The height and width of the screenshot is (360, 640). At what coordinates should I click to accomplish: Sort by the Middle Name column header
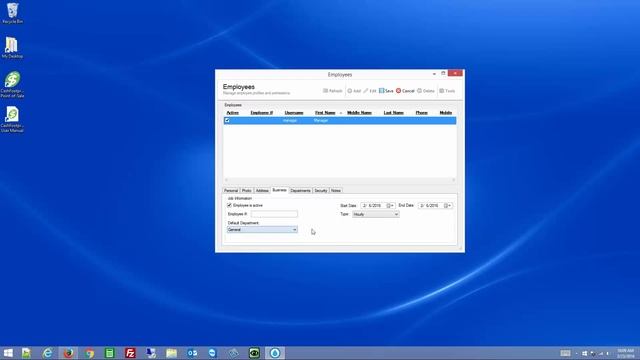point(359,113)
